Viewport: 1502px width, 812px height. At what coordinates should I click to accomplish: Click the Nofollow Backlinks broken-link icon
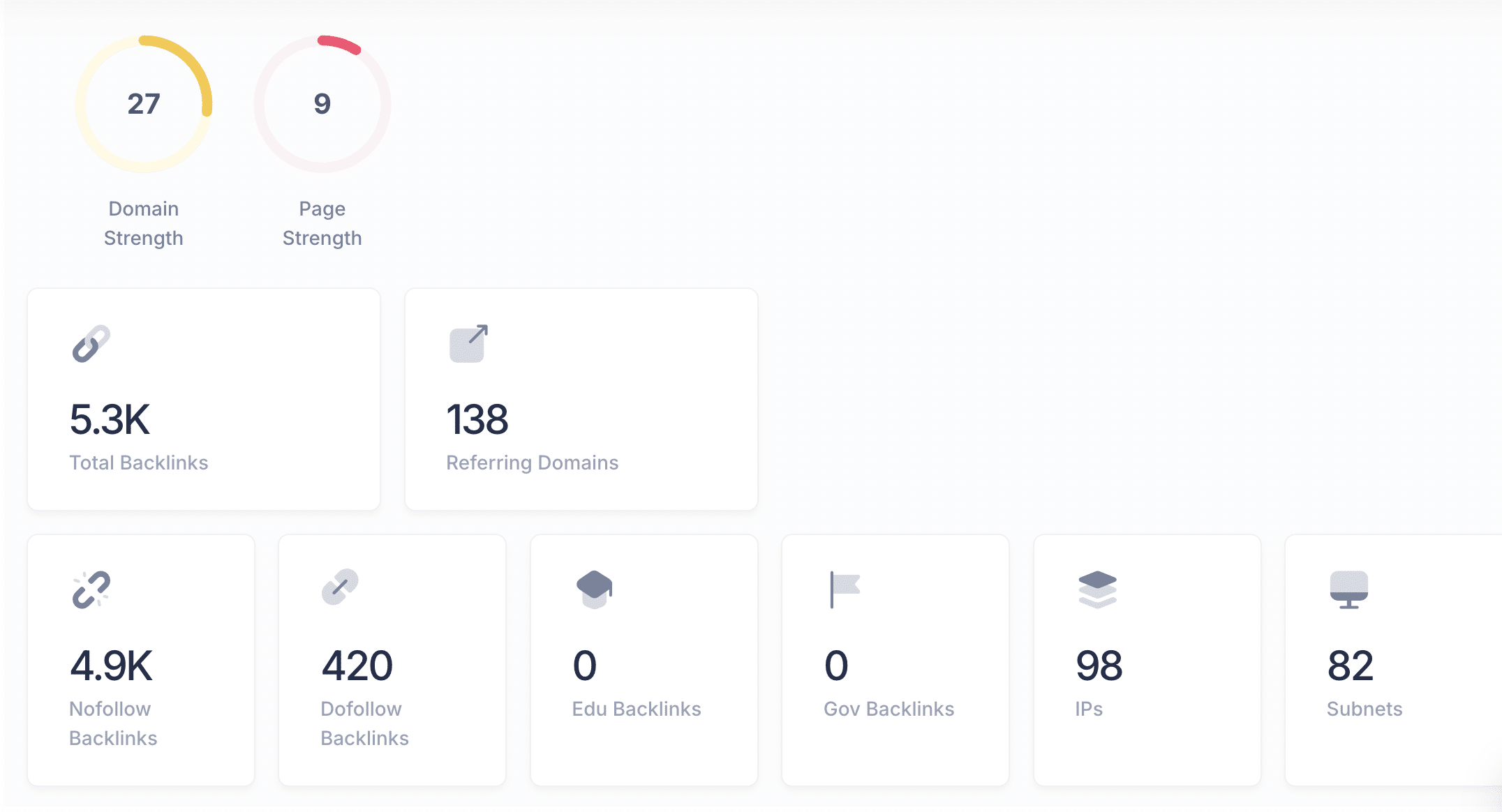point(91,589)
